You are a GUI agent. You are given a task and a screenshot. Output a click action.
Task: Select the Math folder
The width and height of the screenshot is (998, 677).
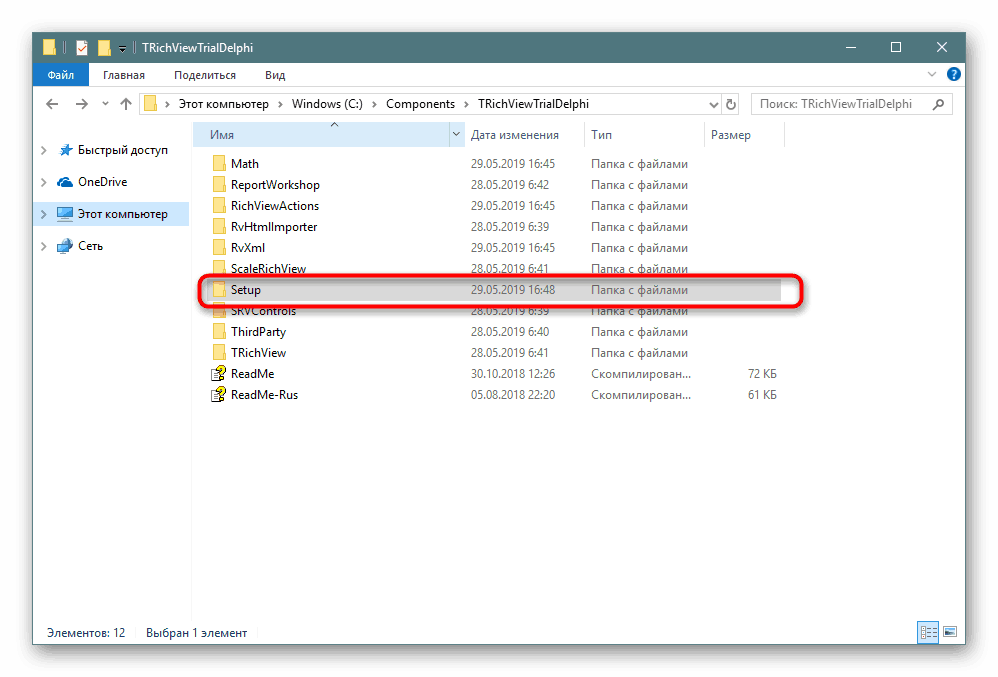[244, 164]
